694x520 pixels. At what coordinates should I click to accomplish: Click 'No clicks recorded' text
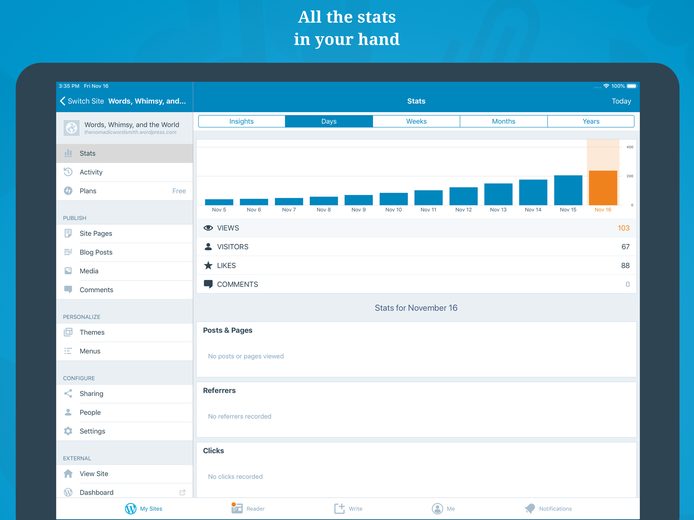pos(235,476)
